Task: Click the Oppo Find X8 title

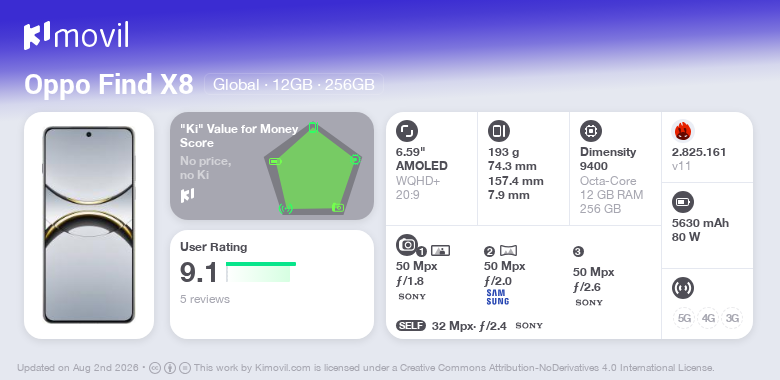Action: coord(108,85)
